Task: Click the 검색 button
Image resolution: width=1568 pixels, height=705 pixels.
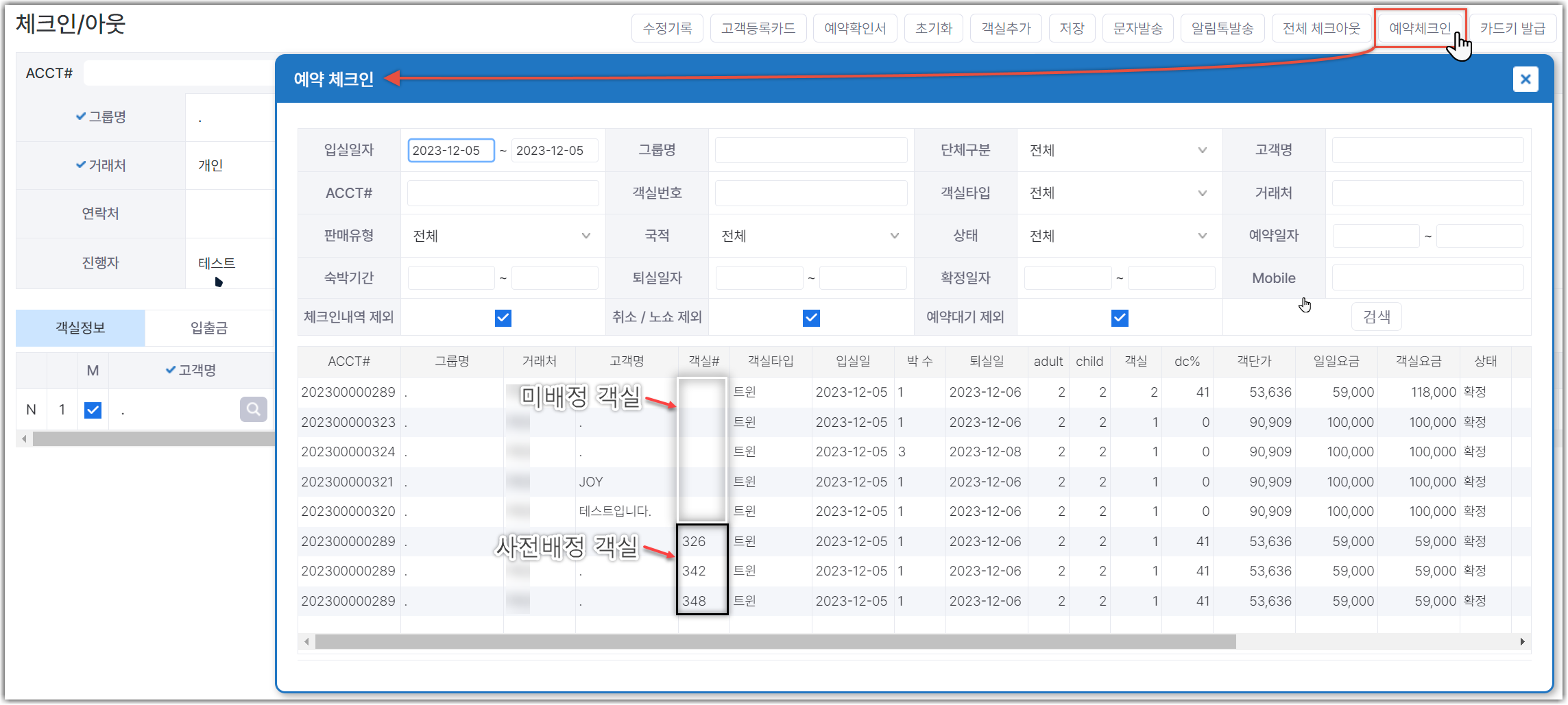Action: (x=1377, y=317)
